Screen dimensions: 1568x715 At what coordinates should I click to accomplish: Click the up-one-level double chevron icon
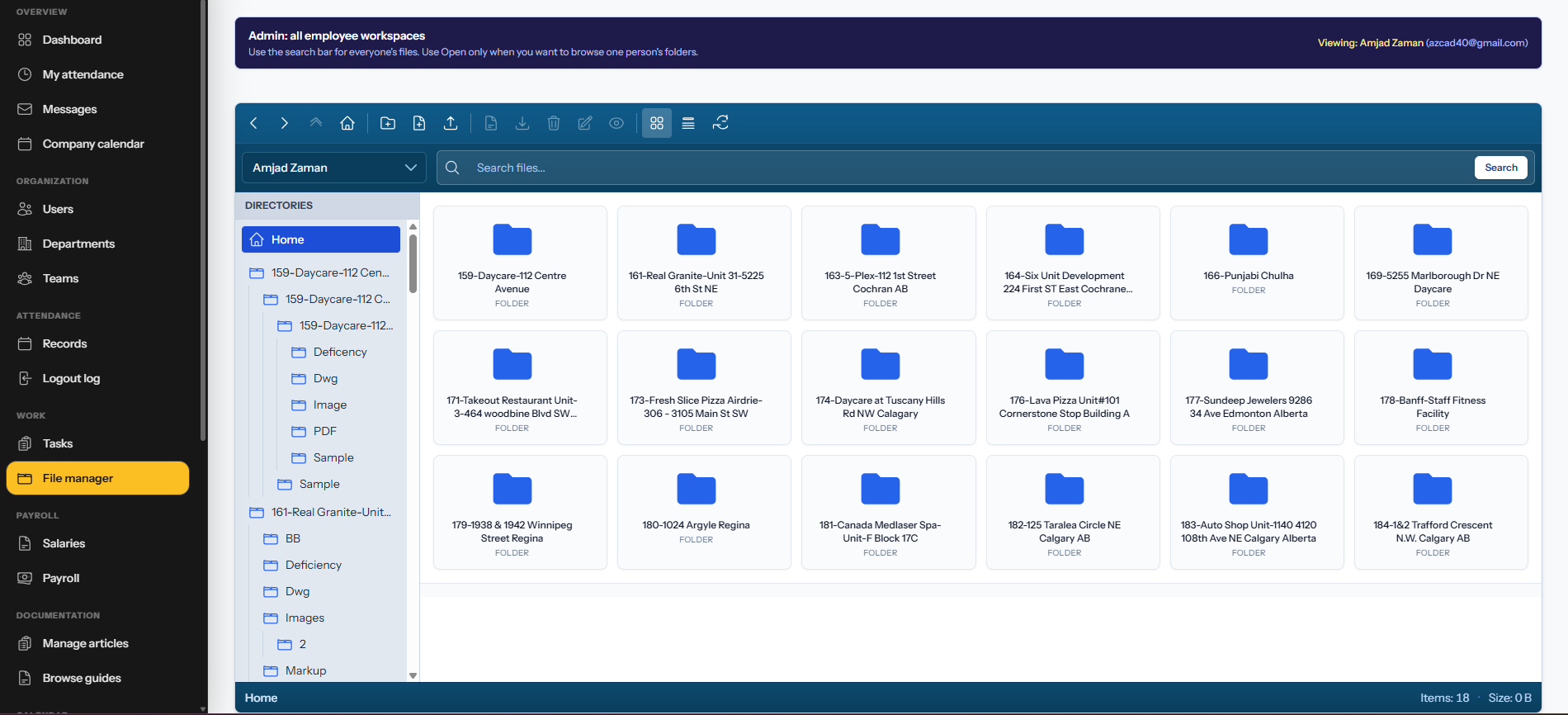(x=316, y=123)
